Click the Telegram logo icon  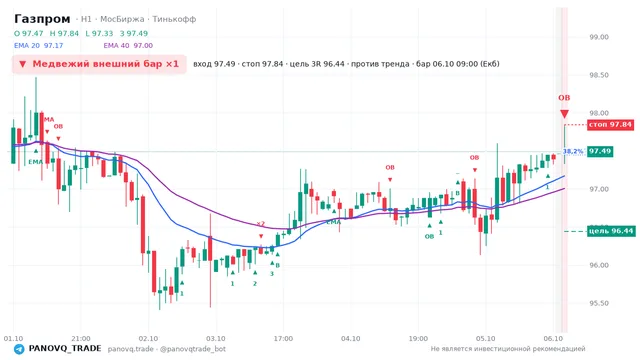point(19,349)
